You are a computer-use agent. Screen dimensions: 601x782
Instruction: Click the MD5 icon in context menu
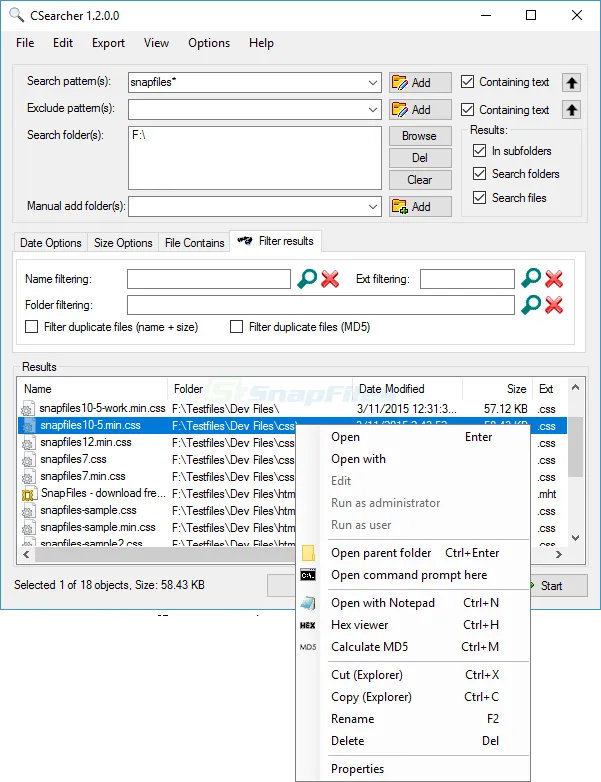pyautogui.click(x=308, y=647)
